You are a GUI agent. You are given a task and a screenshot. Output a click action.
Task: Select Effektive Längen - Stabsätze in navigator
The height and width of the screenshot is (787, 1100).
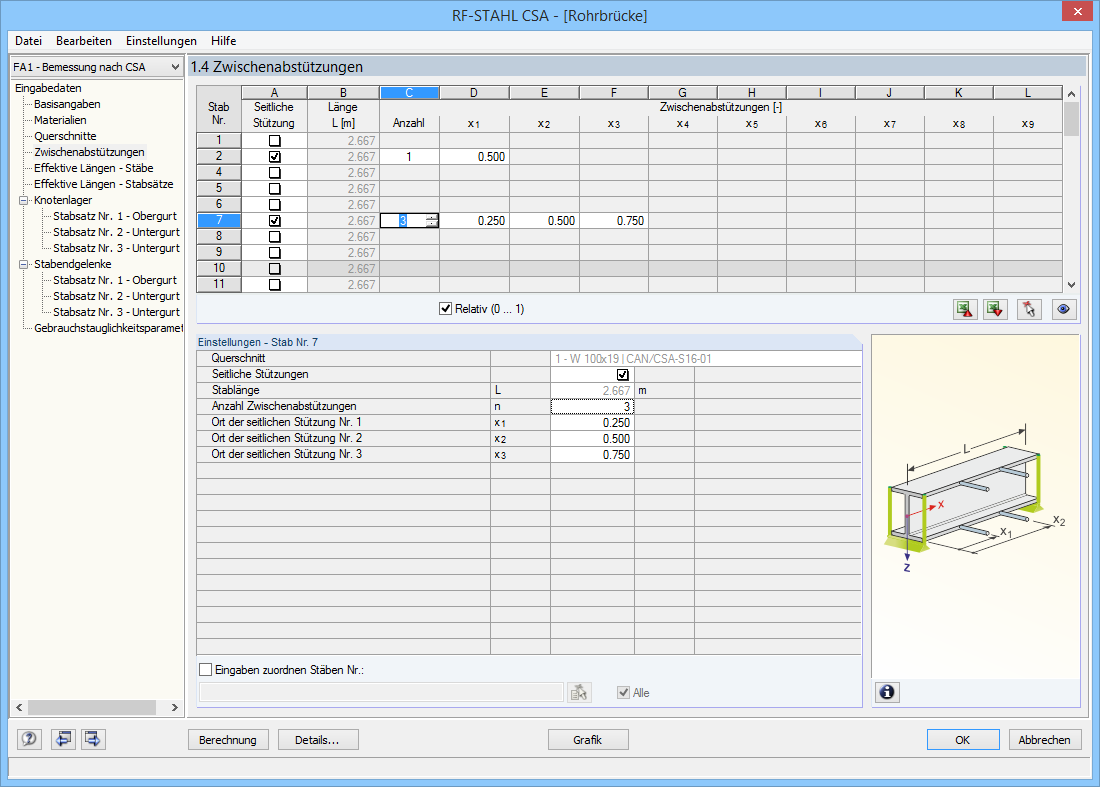104,184
